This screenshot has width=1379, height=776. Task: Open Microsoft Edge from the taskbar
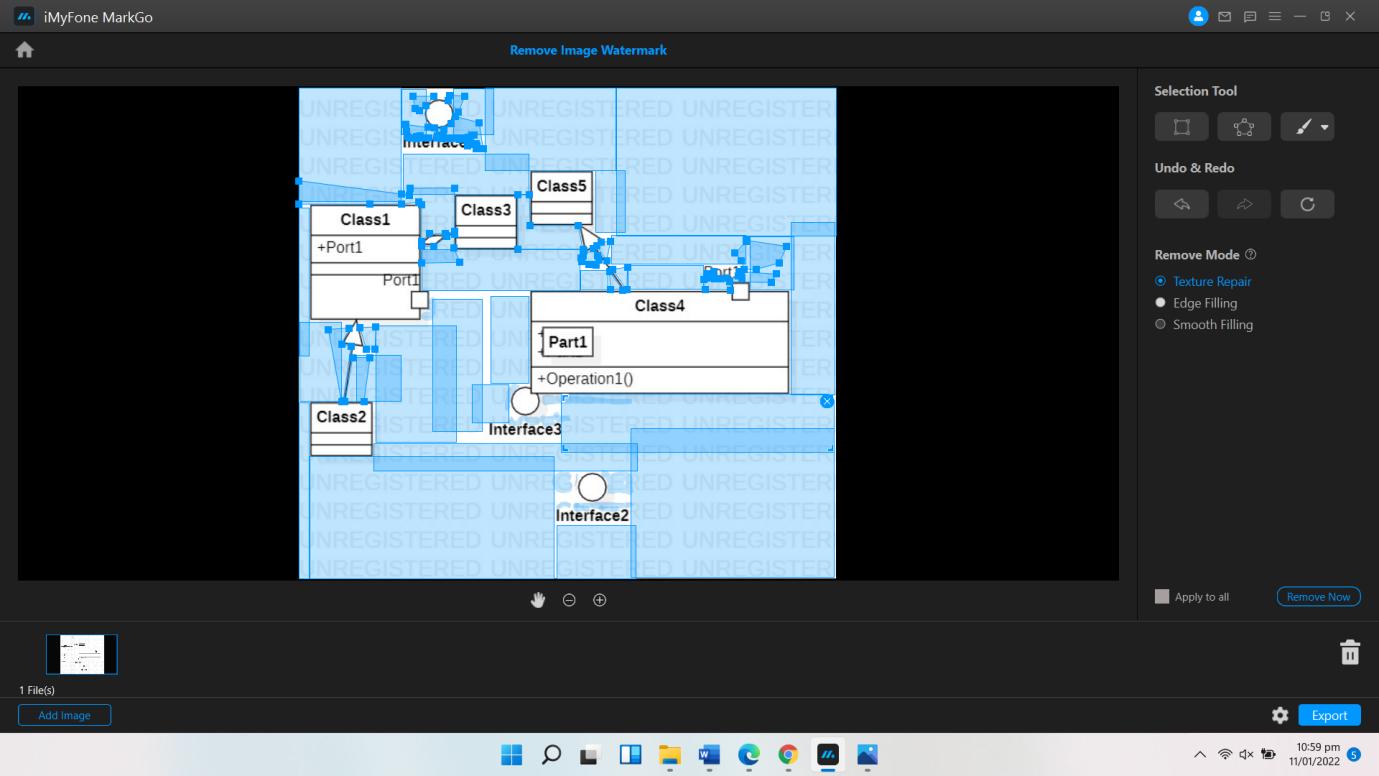[748, 755]
